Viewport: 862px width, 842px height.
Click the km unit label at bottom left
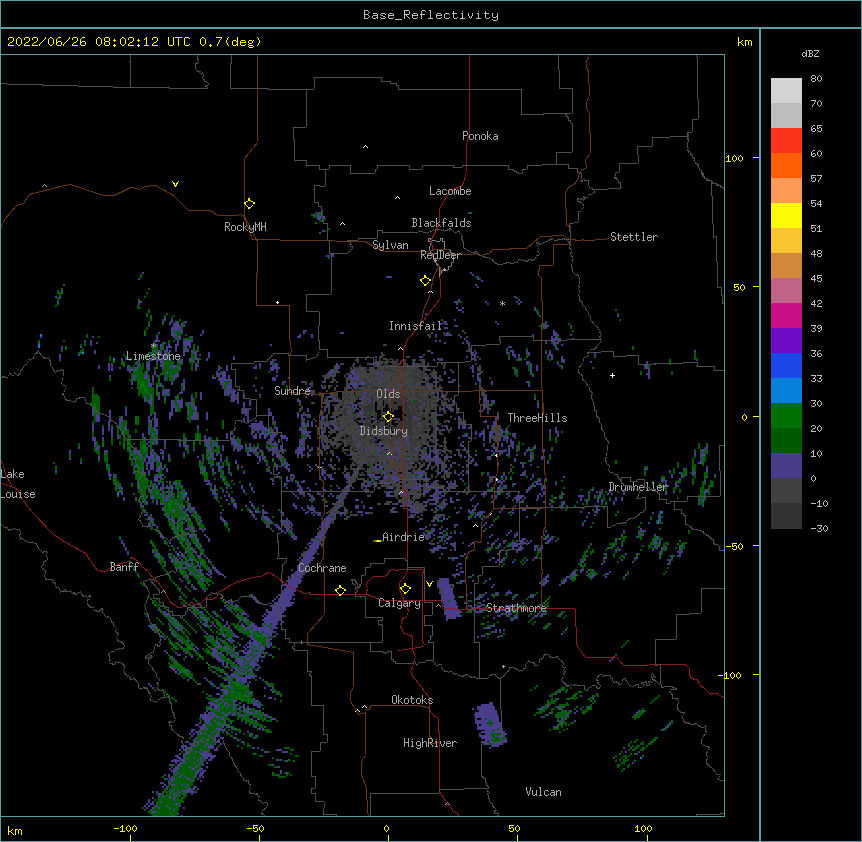[x=15, y=830]
